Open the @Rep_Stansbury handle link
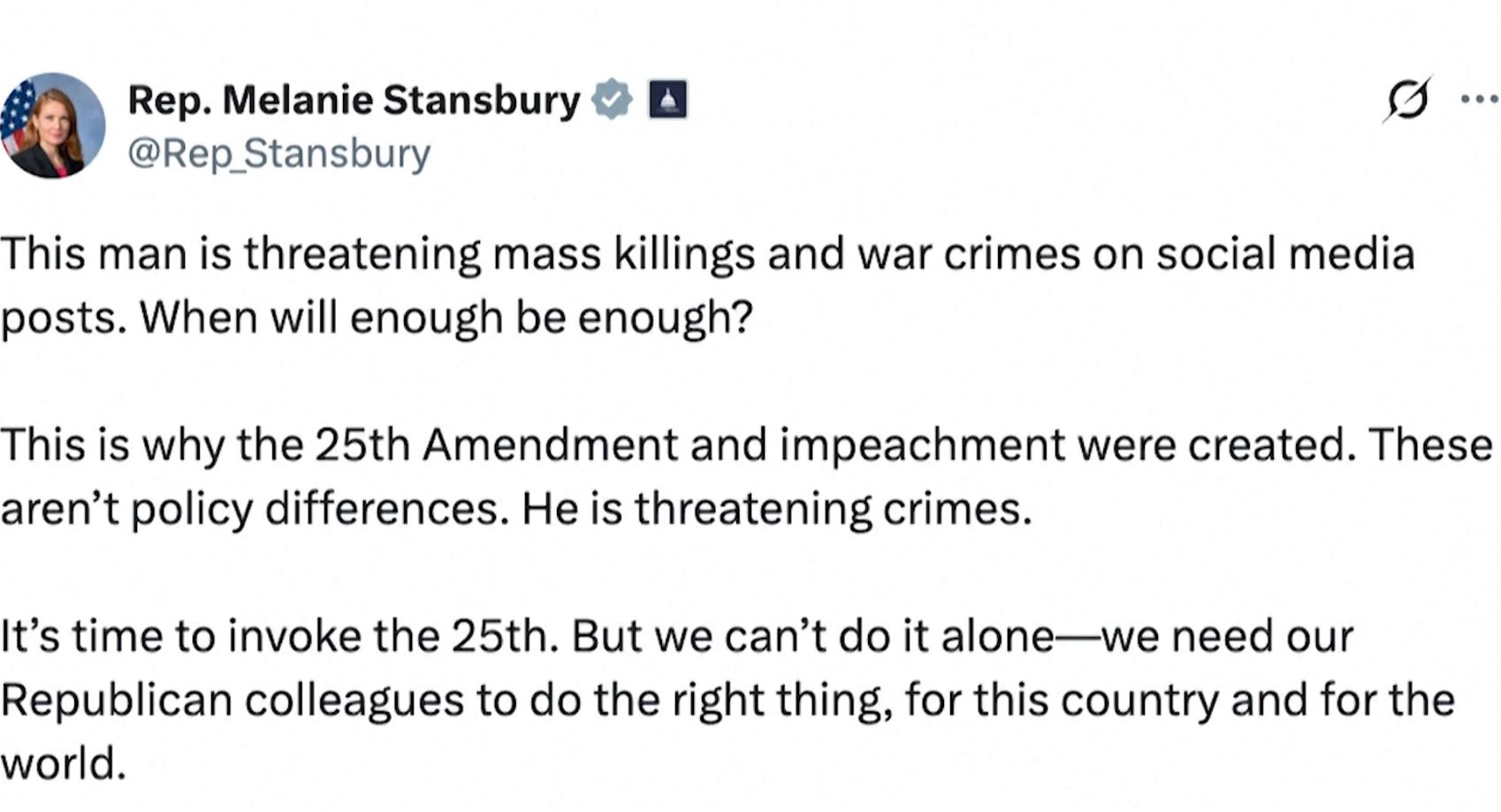 tap(278, 153)
